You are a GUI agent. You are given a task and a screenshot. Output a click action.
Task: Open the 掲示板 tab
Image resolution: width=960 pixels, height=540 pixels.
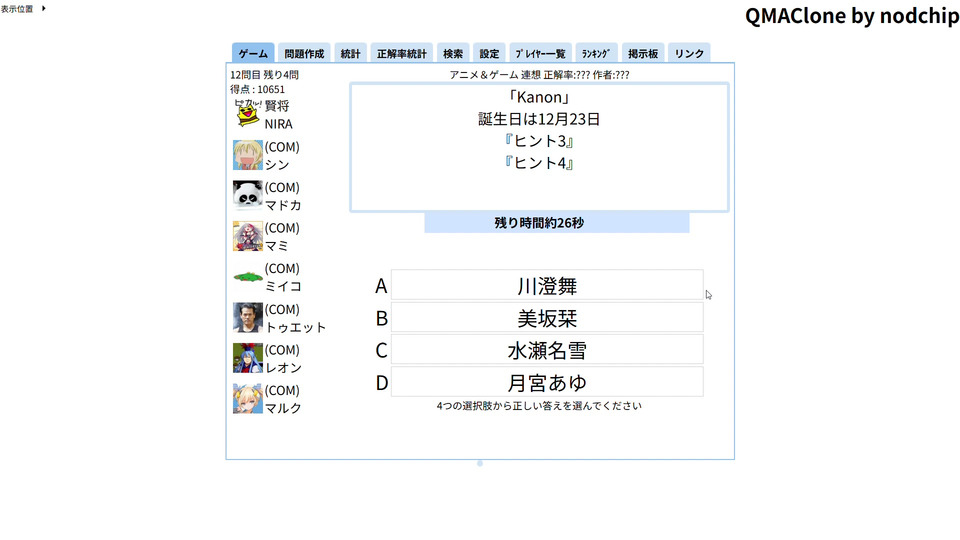pyautogui.click(x=643, y=53)
